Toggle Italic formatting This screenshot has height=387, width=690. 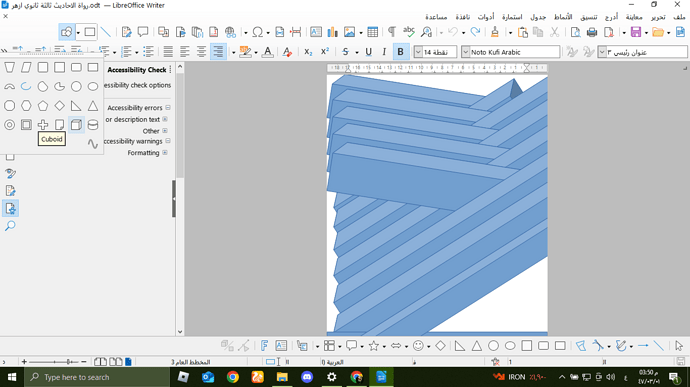click(384, 52)
